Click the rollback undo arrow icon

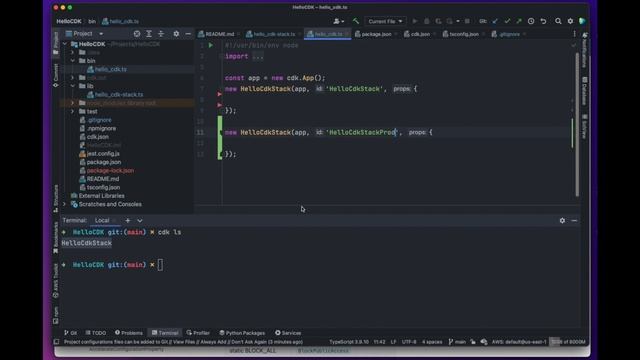543,21
